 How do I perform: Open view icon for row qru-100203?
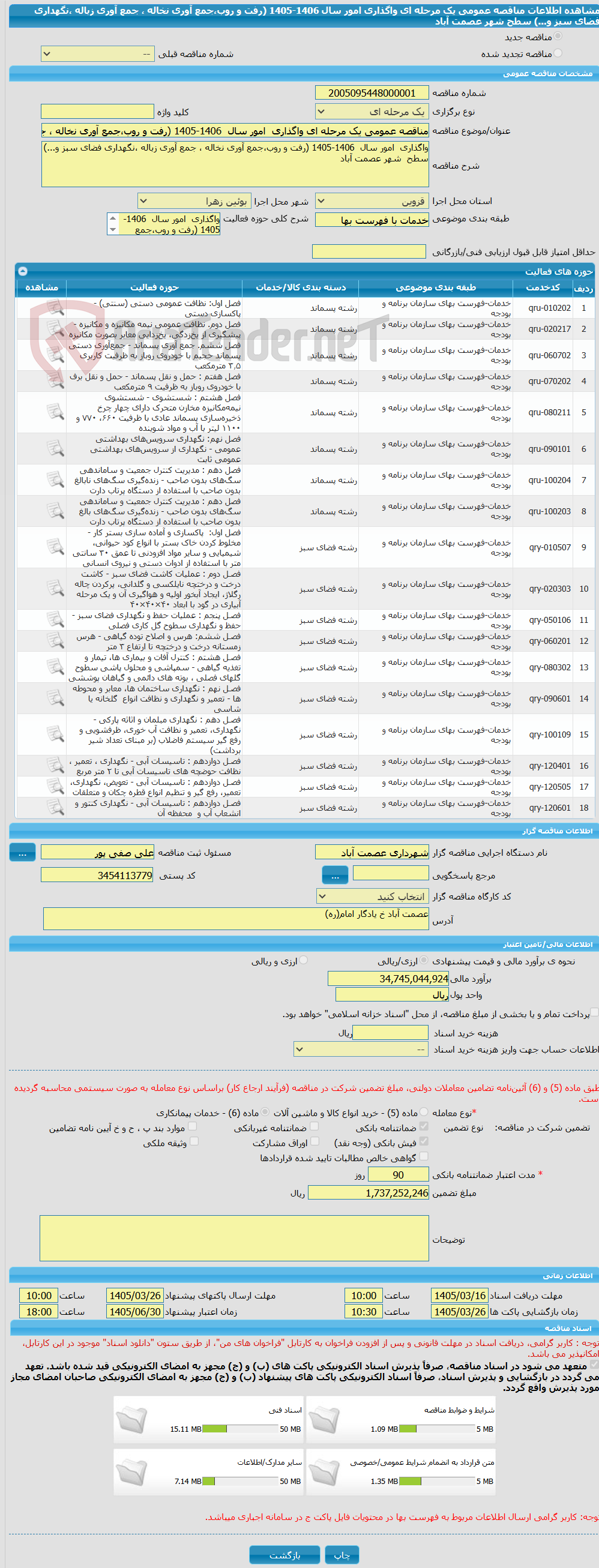tap(55, 511)
